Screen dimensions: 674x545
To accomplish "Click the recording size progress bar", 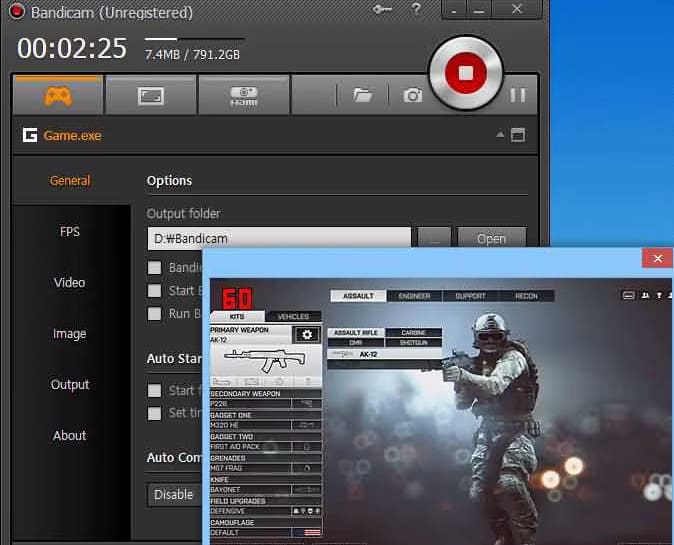I will point(195,39).
